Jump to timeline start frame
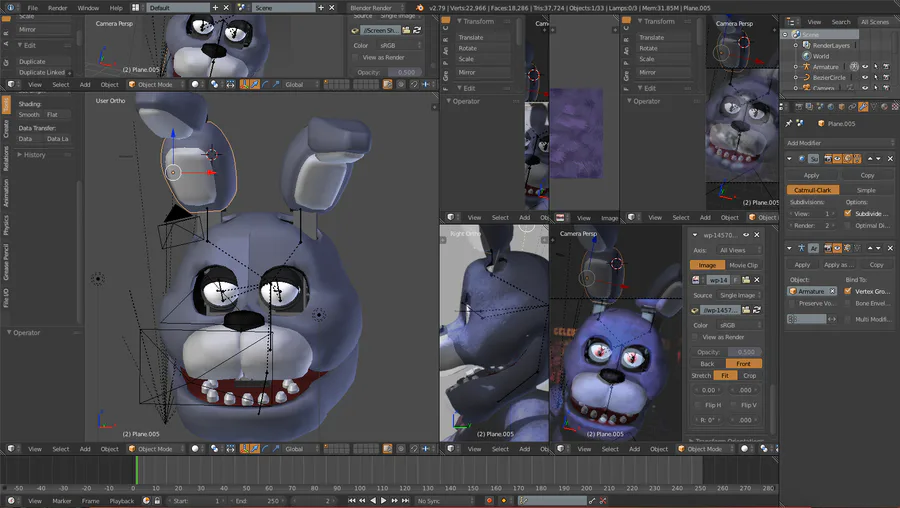The height and width of the screenshot is (508, 900). tap(352, 501)
